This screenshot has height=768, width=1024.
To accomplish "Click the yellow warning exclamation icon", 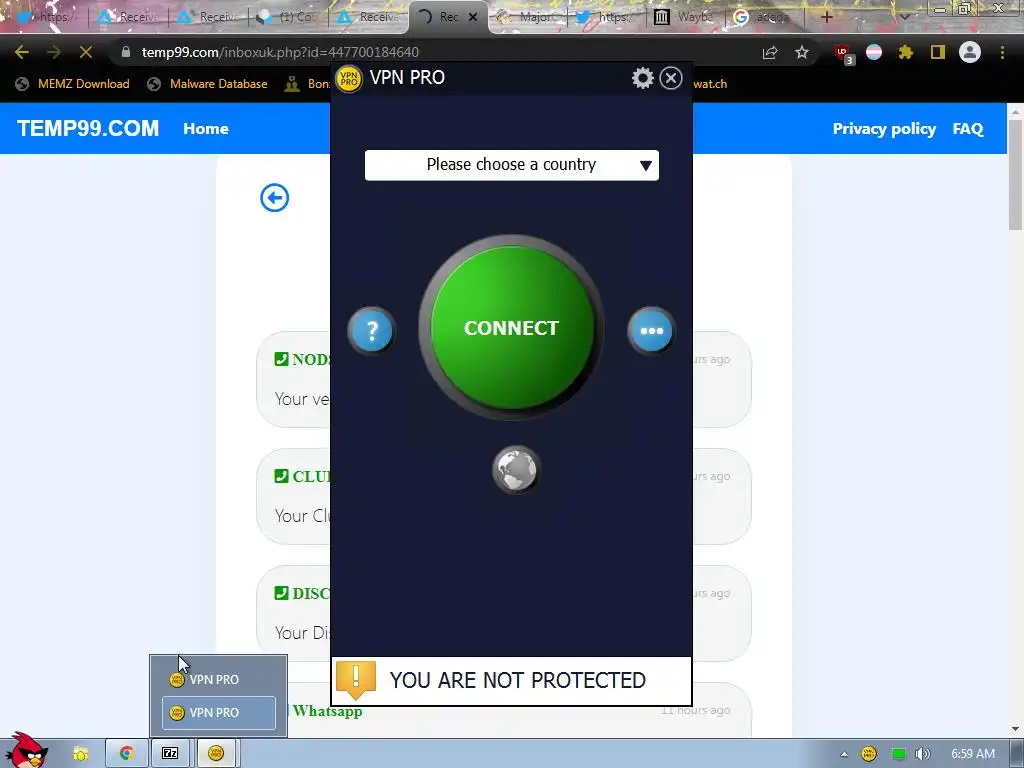I will (x=356, y=679).
